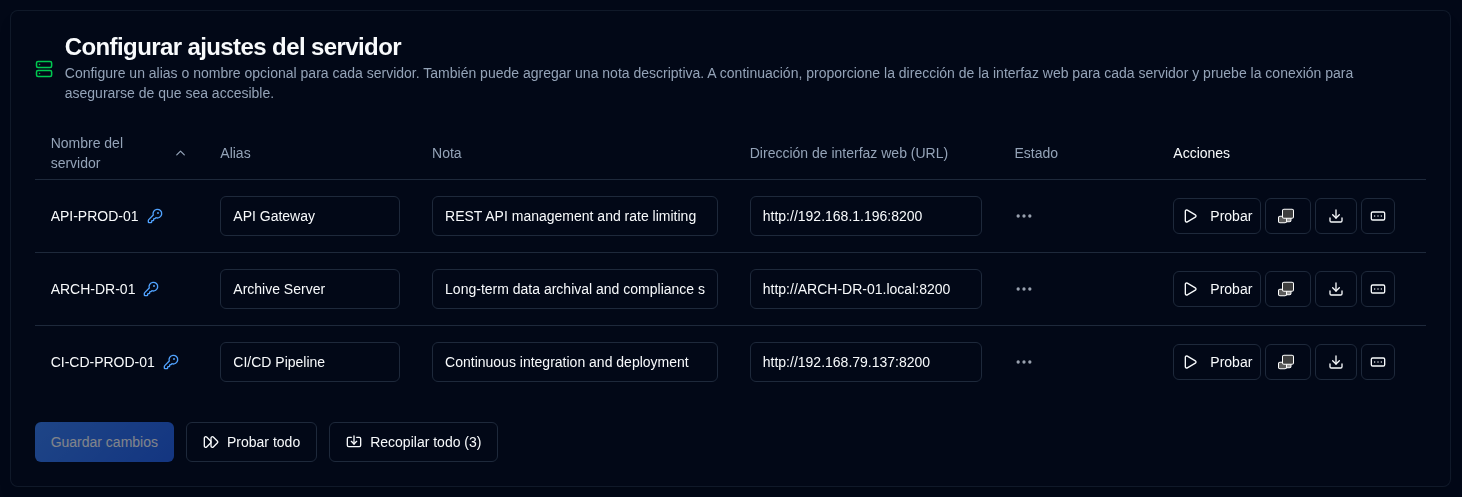1462x497 pixels.
Task: Click the download icon in CI-CD-PROD-01 row
Action: pyautogui.click(x=1336, y=362)
